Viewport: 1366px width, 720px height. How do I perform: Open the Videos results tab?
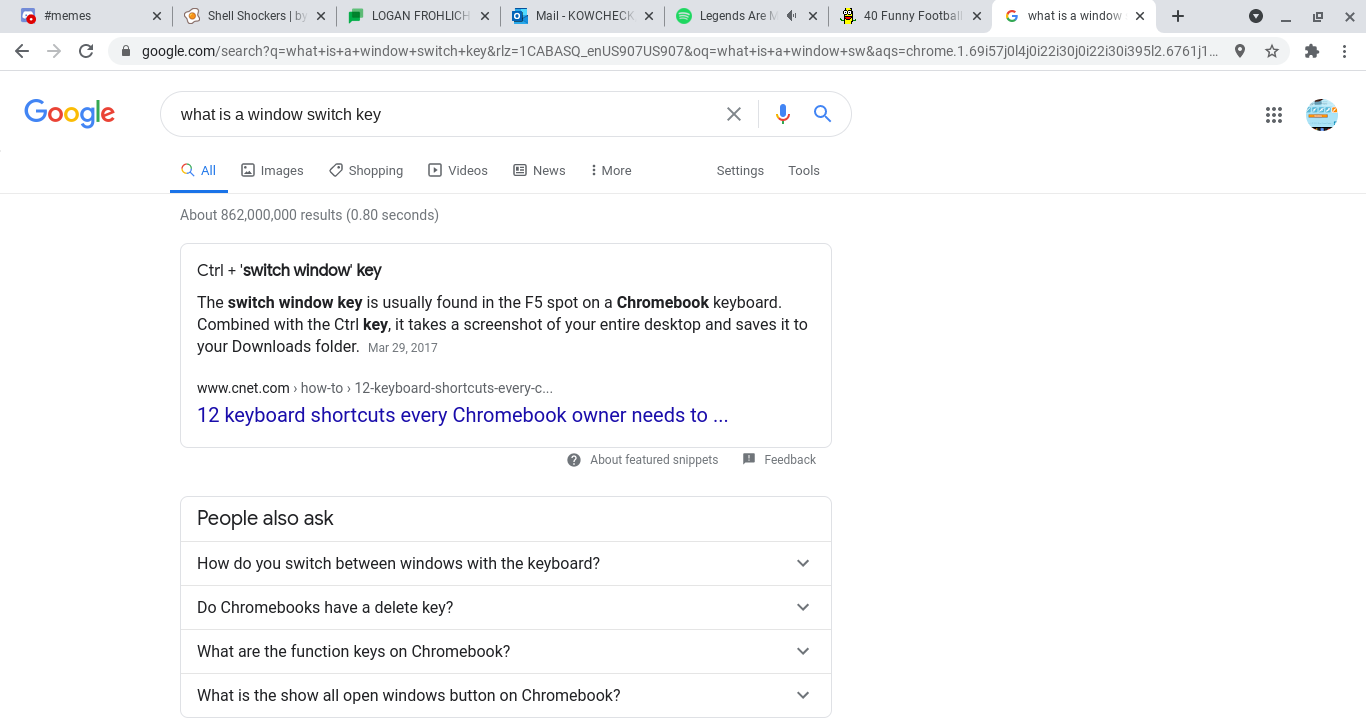pos(458,171)
